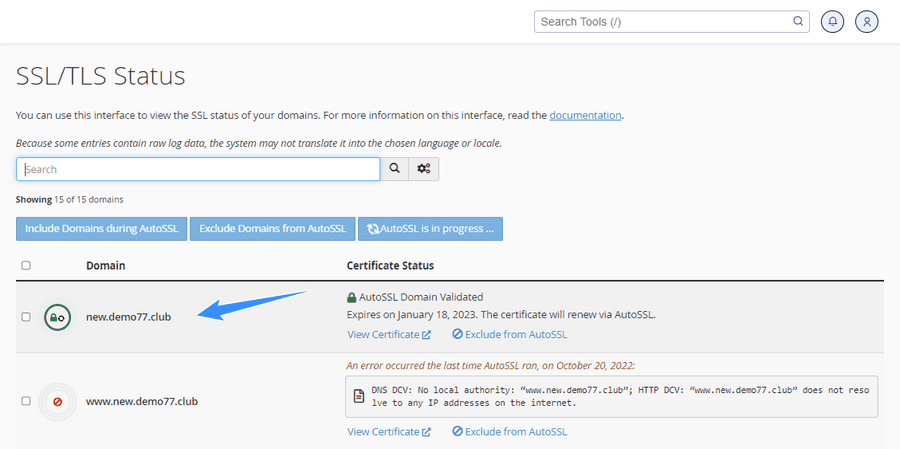Click the AutoSSL Domain Validated lock icon
Viewport: 900px width, 449px height.
[351, 297]
